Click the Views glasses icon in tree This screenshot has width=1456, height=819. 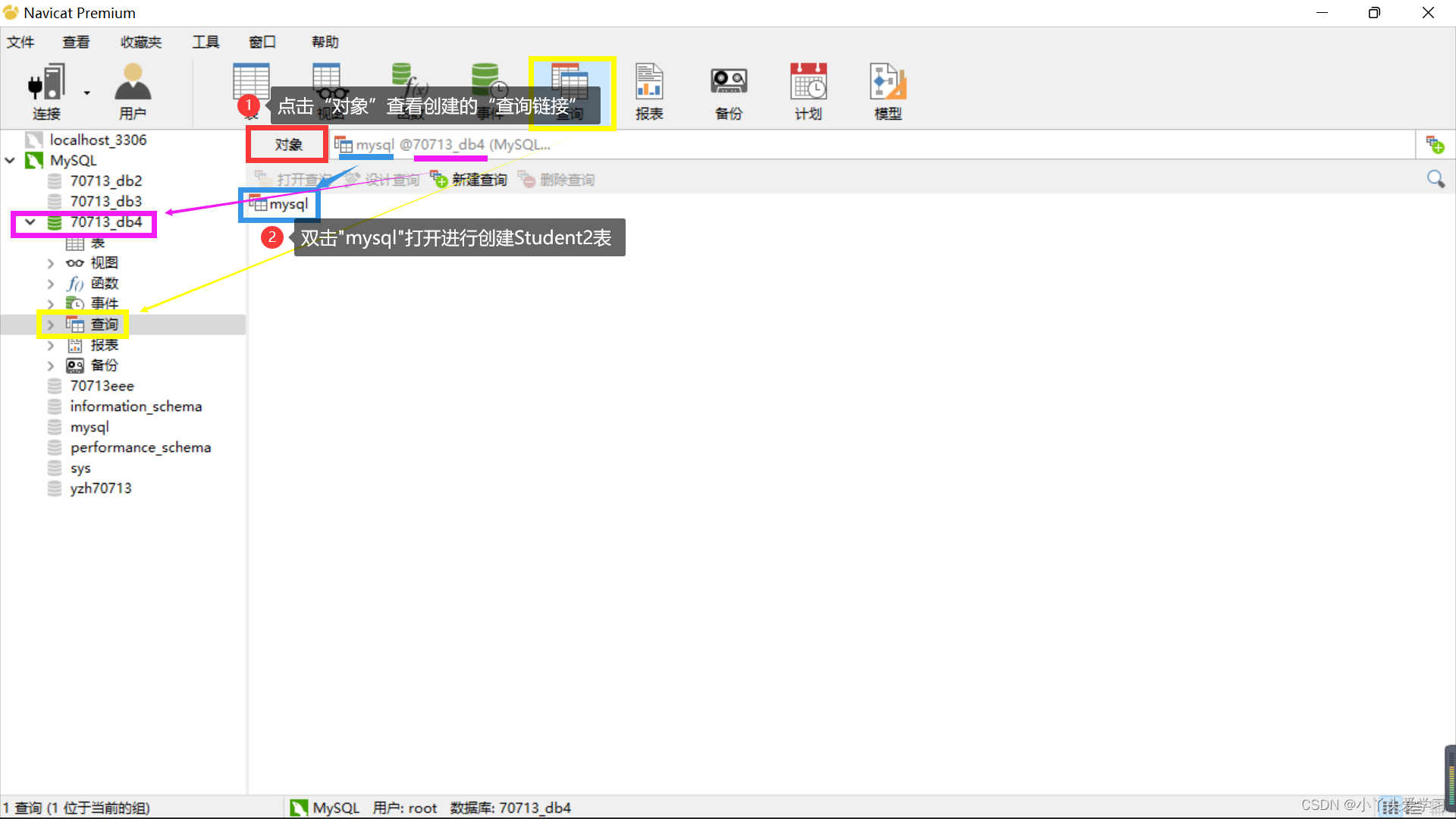coord(75,263)
